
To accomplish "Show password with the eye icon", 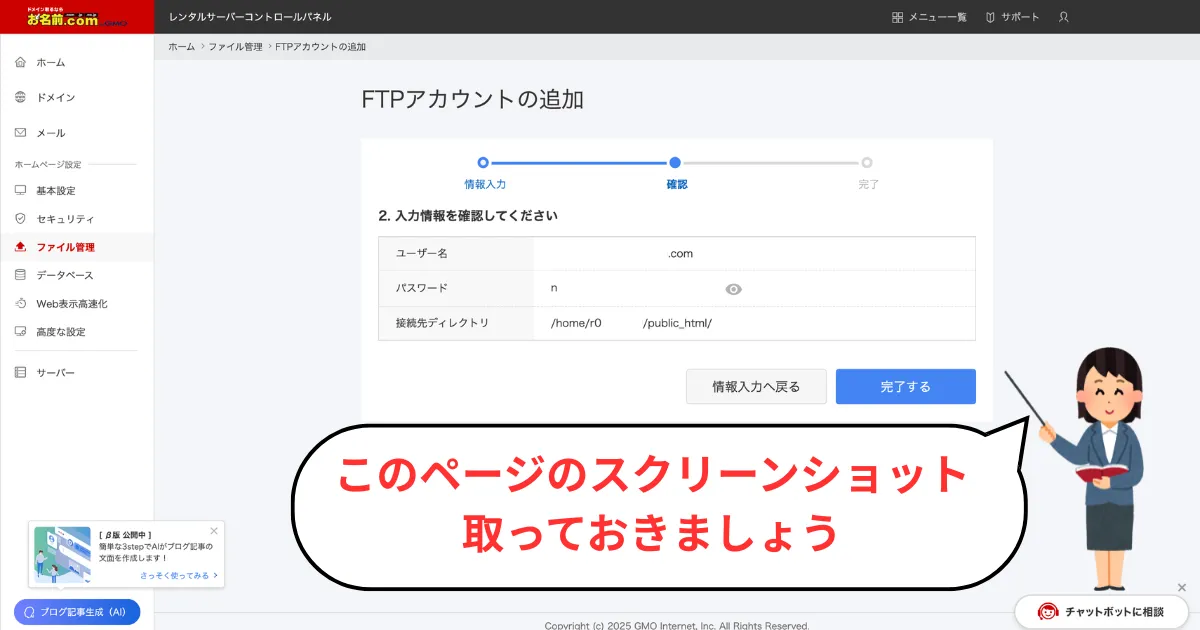I will (733, 289).
